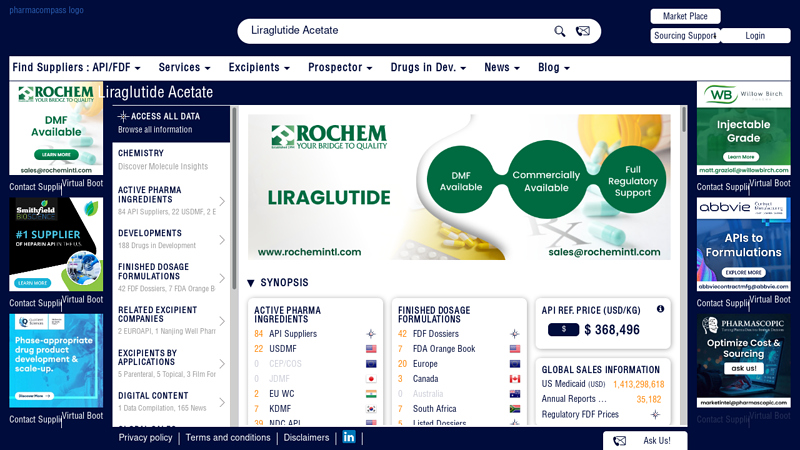Open the Prospector menu
The width and height of the screenshot is (800, 450).
[x=340, y=67]
